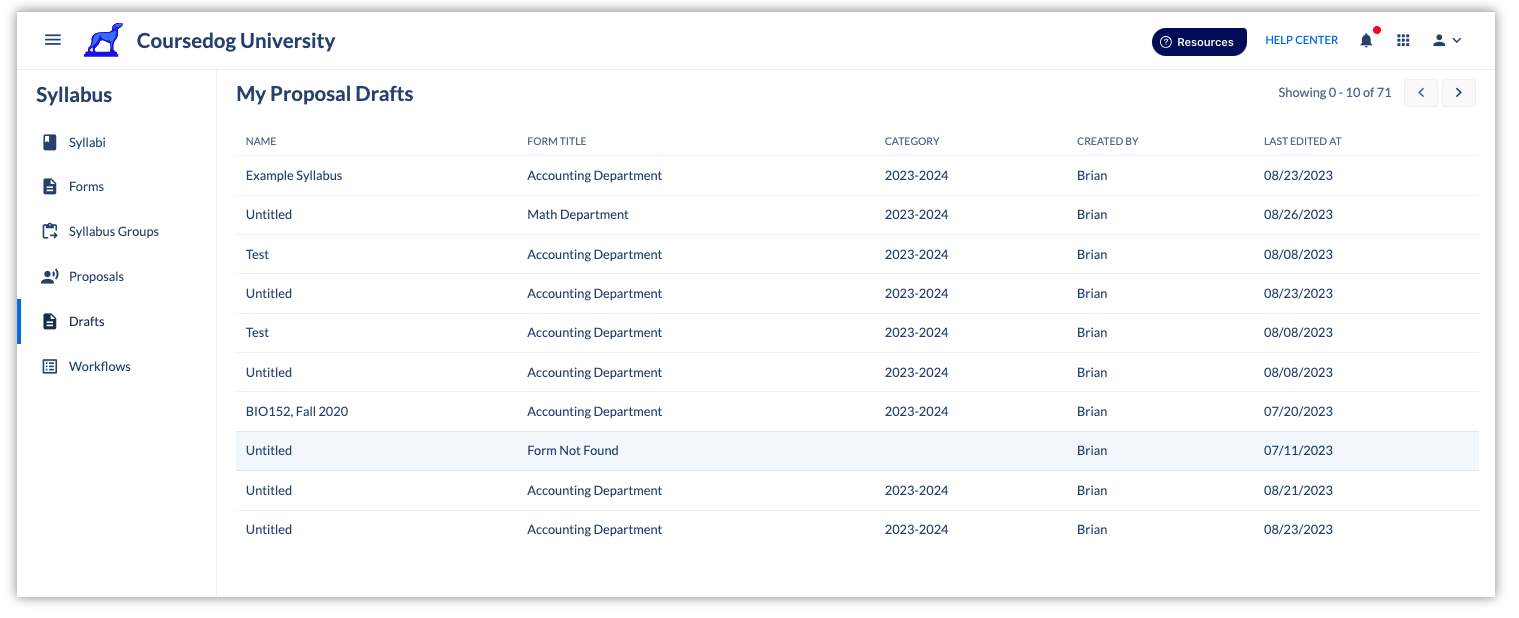The width and height of the screenshot is (1519, 618).
Task: Click the LAST EDITED AT column header
Action: [1303, 141]
